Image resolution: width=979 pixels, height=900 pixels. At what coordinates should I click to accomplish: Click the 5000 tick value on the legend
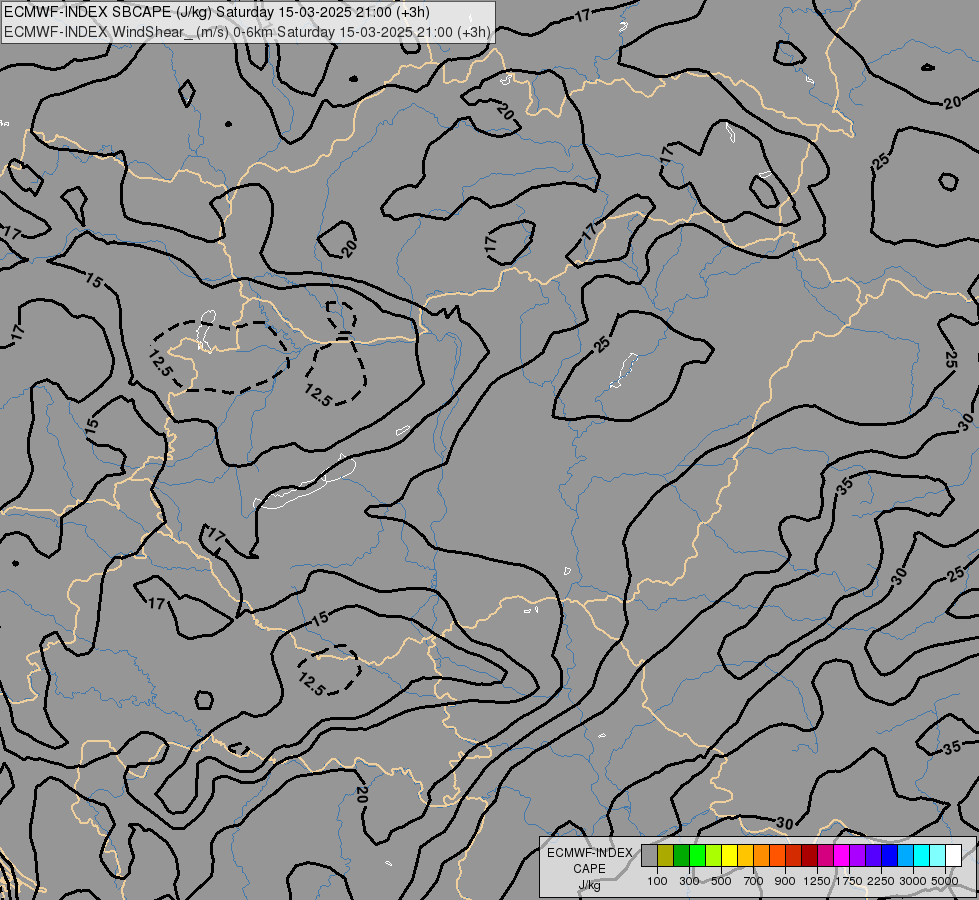[x=945, y=881]
